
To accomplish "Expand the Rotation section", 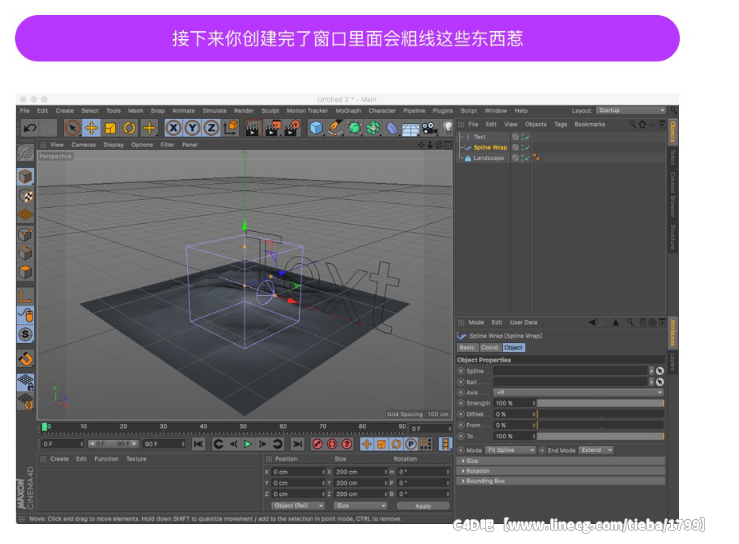I will pos(561,471).
